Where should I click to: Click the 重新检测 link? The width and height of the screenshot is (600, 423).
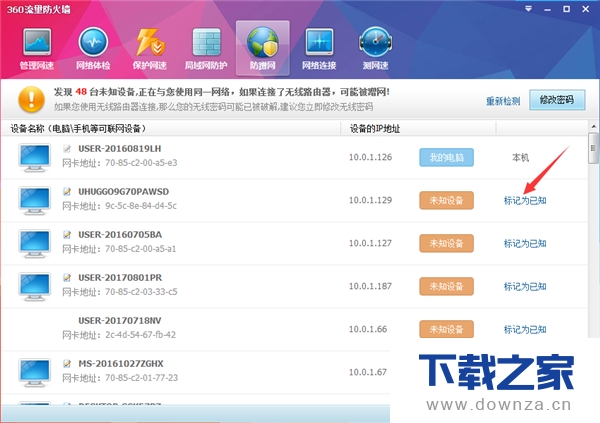click(x=503, y=101)
